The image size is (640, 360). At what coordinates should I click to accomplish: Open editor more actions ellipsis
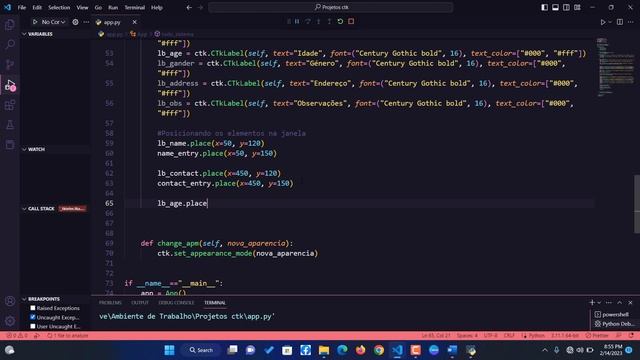click(x=631, y=22)
